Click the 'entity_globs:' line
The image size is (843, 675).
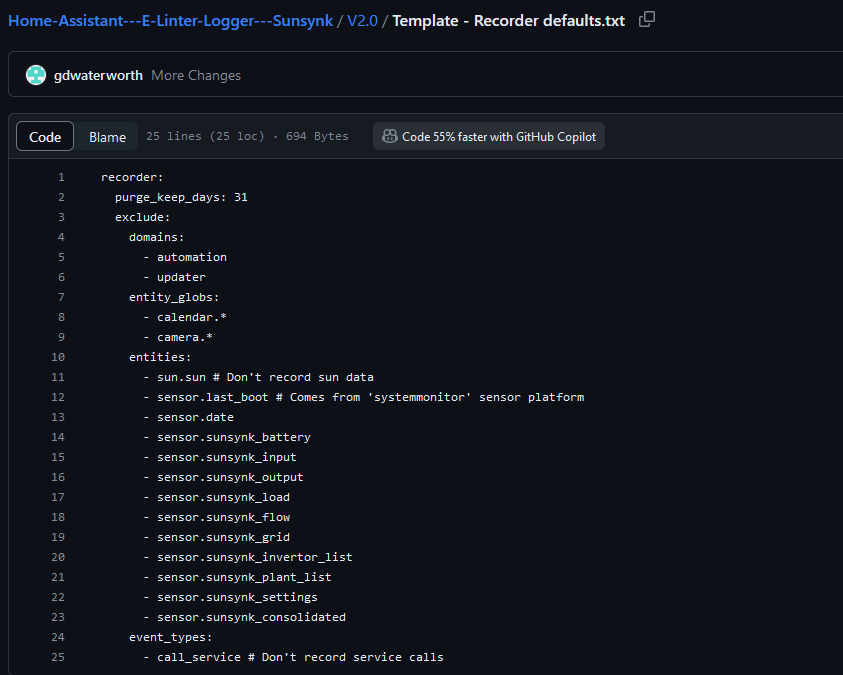(174, 297)
